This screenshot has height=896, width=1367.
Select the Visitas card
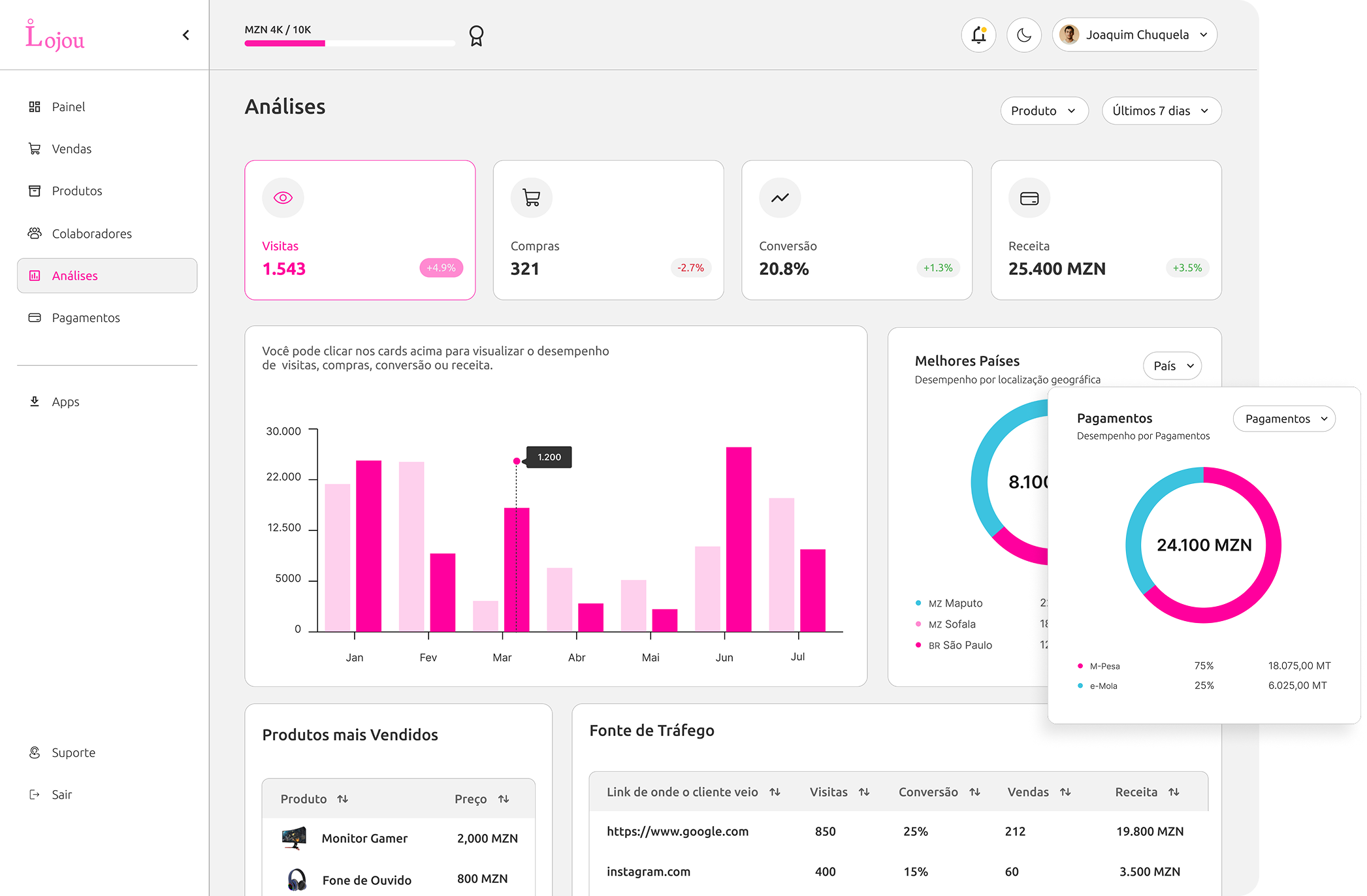pyautogui.click(x=360, y=230)
